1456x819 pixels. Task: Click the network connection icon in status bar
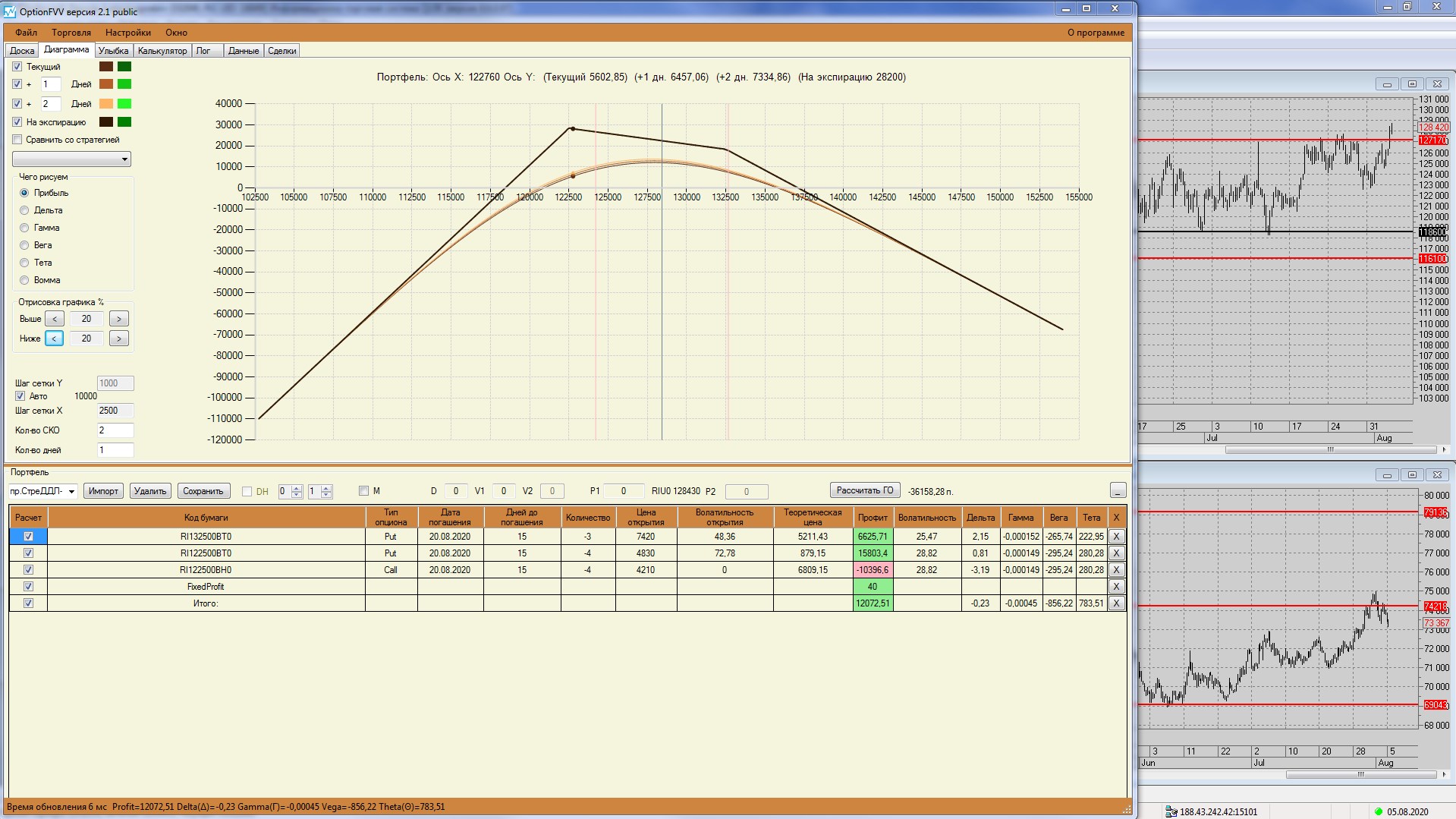pyautogui.click(x=1171, y=811)
